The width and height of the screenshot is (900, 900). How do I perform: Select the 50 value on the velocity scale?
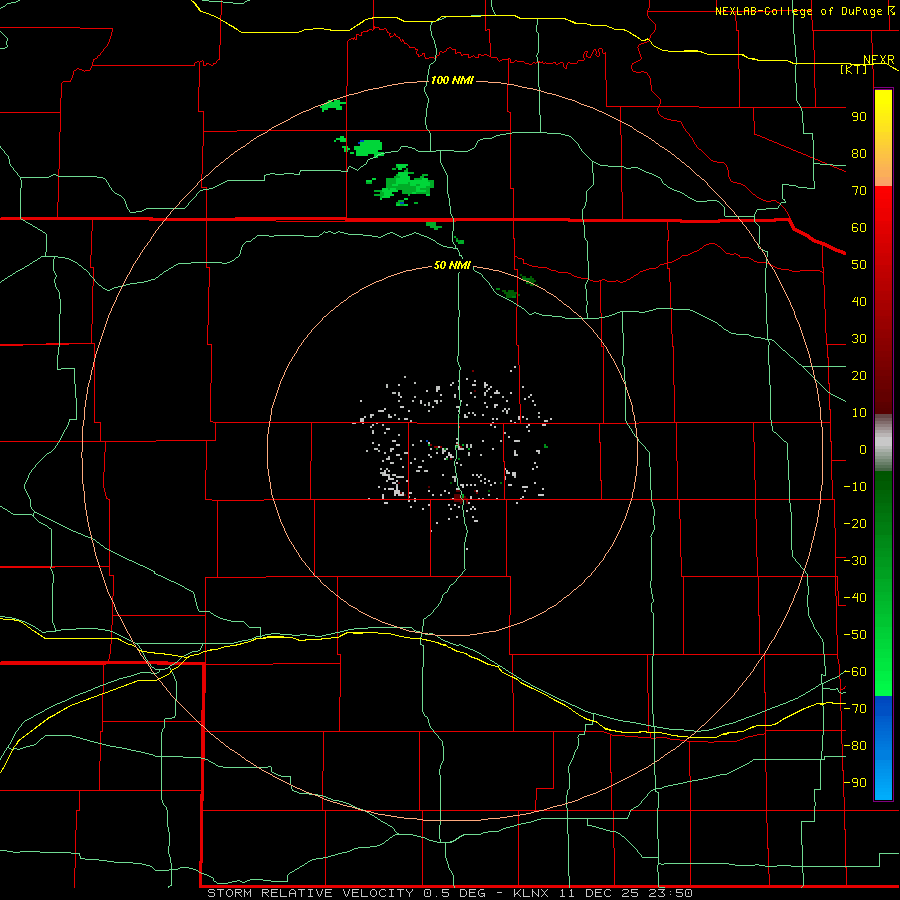[859, 265]
